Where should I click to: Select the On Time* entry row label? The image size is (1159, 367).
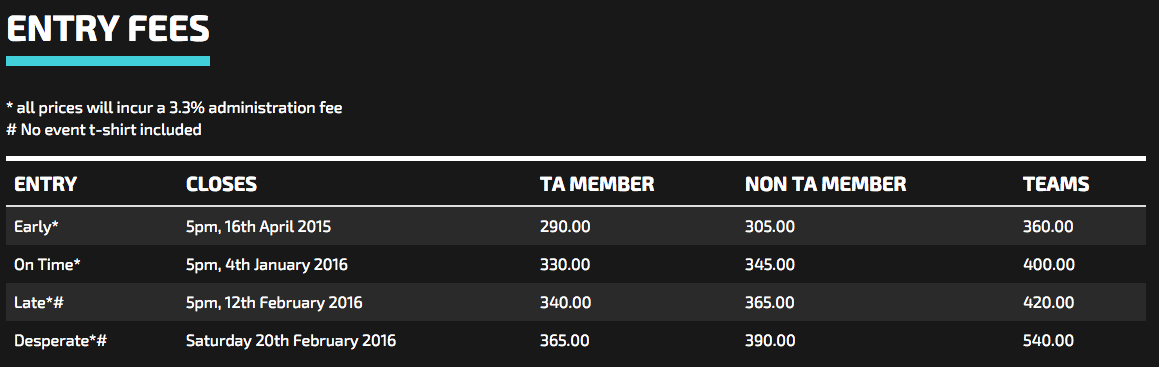point(47,264)
